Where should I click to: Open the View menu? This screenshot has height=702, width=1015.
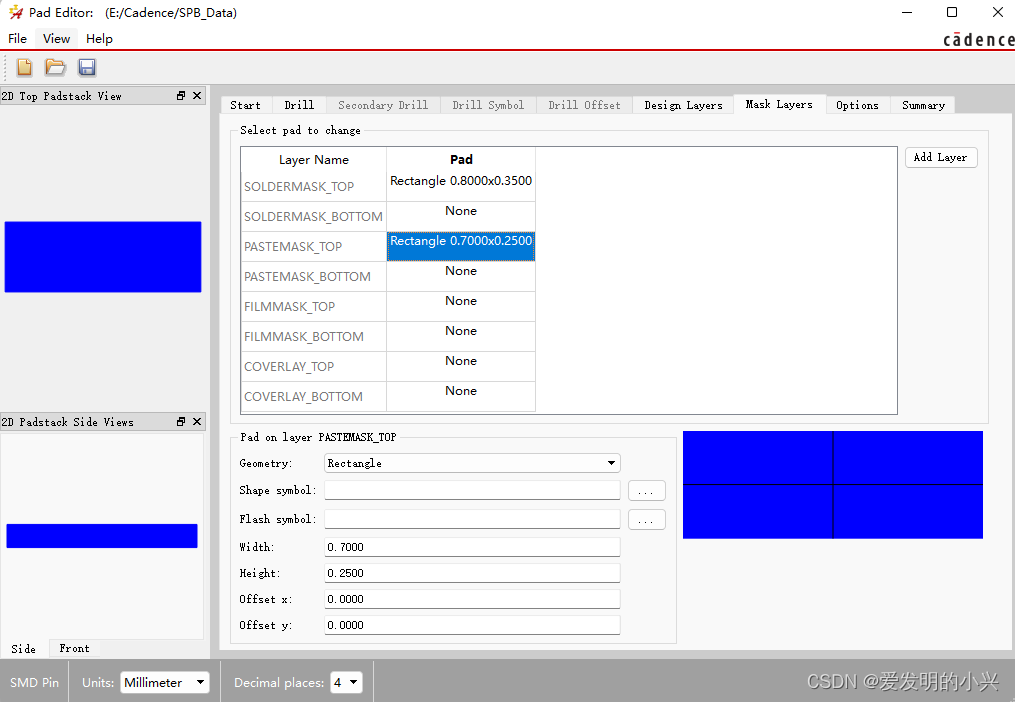pyautogui.click(x=56, y=39)
